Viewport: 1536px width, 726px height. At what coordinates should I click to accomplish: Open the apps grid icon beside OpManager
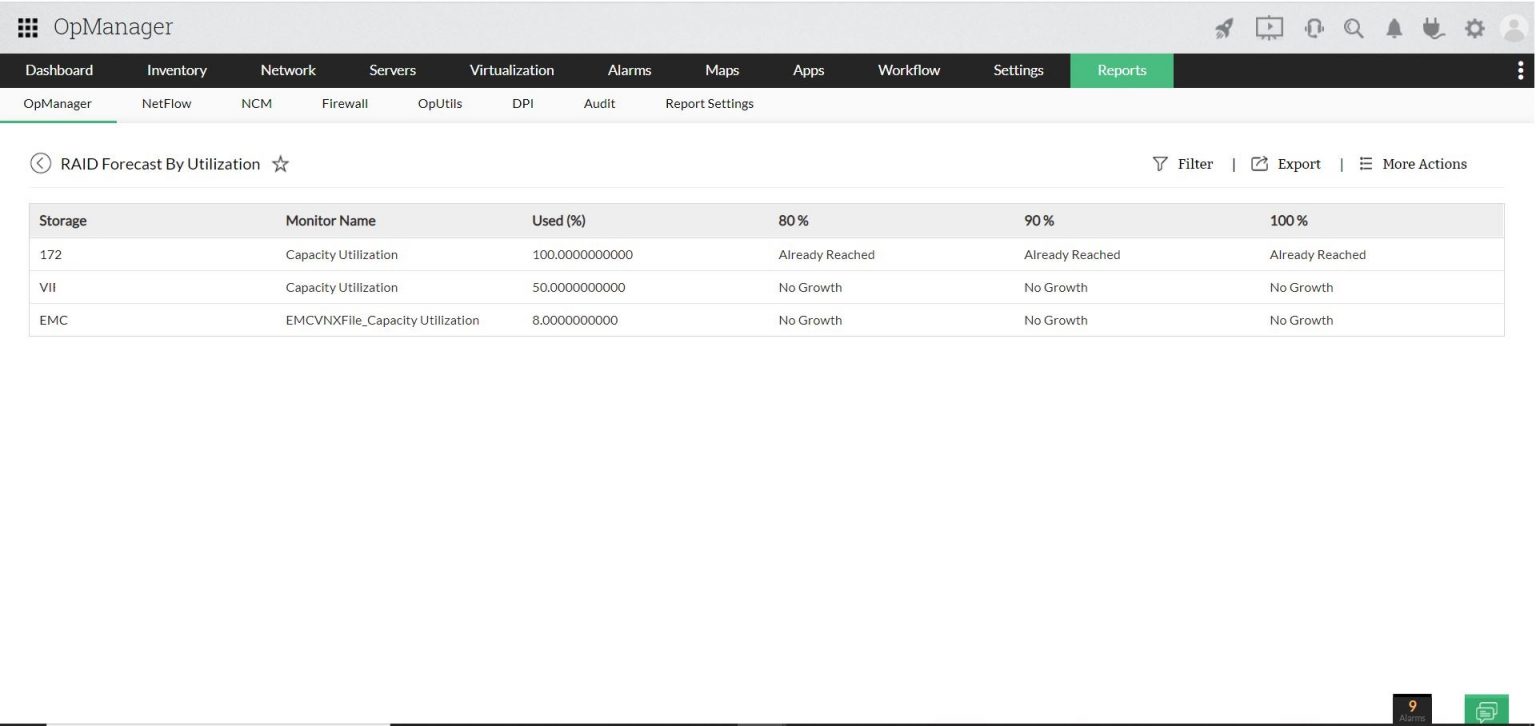(28, 27)
